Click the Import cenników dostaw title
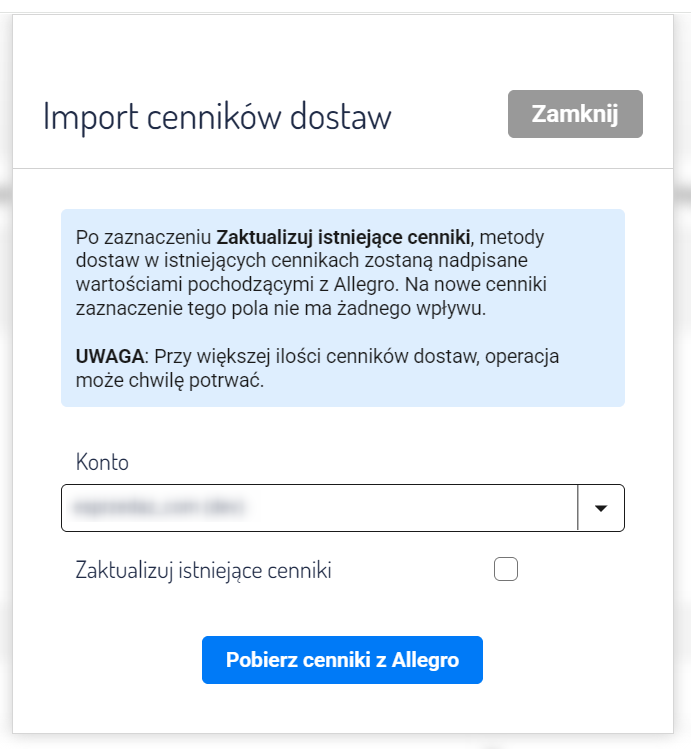Screen dimensions: 691x749 [x=217, y=116]
